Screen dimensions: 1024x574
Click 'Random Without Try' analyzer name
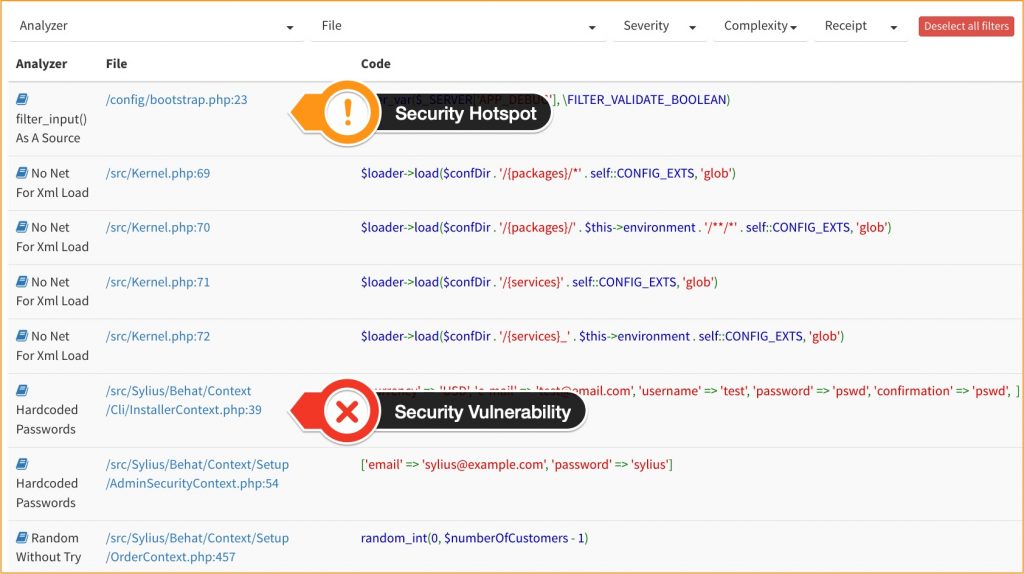(x=48, y=547)
